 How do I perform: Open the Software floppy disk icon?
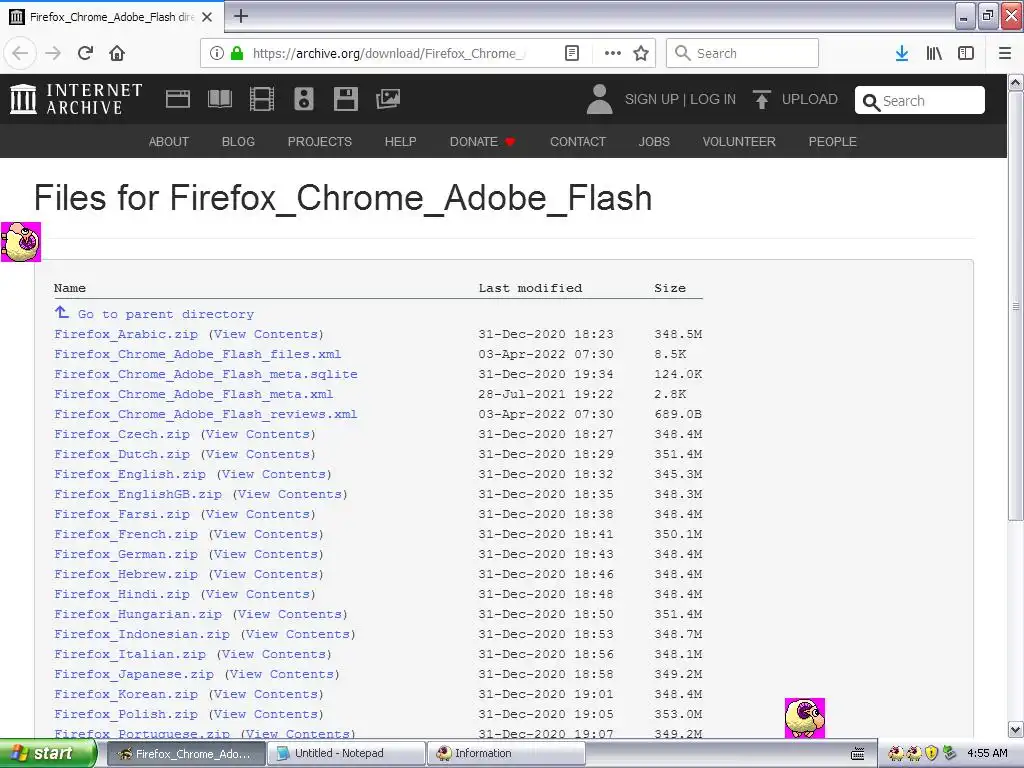tap(345, 99)
